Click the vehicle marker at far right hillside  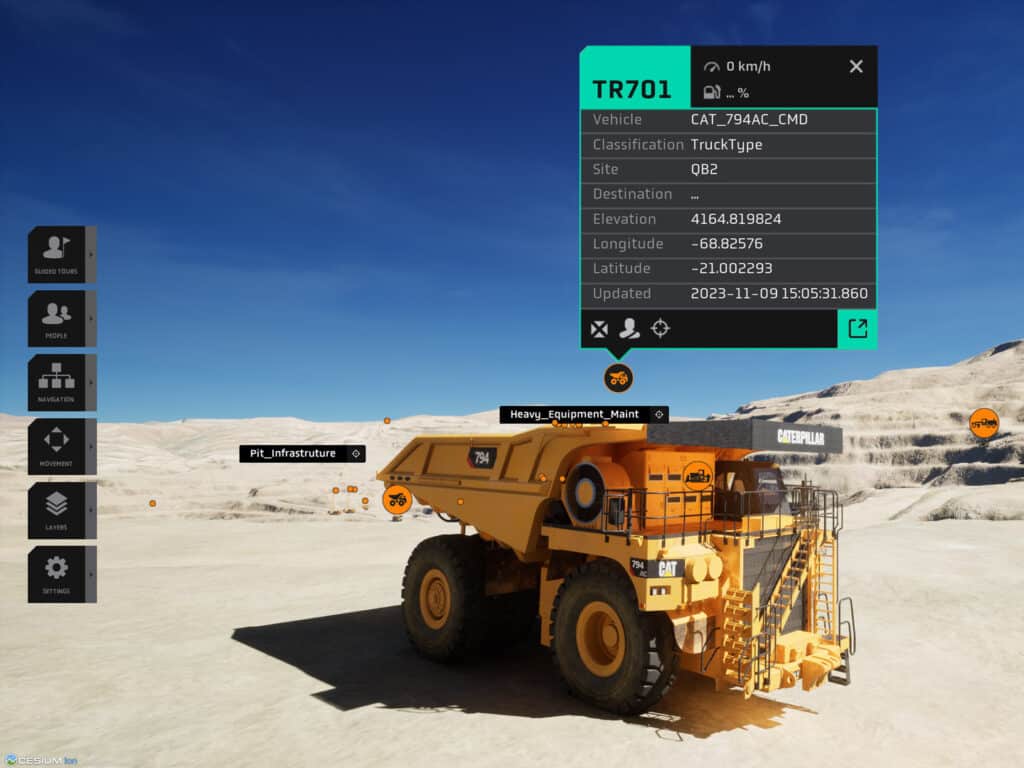click(x=984, y=423)
